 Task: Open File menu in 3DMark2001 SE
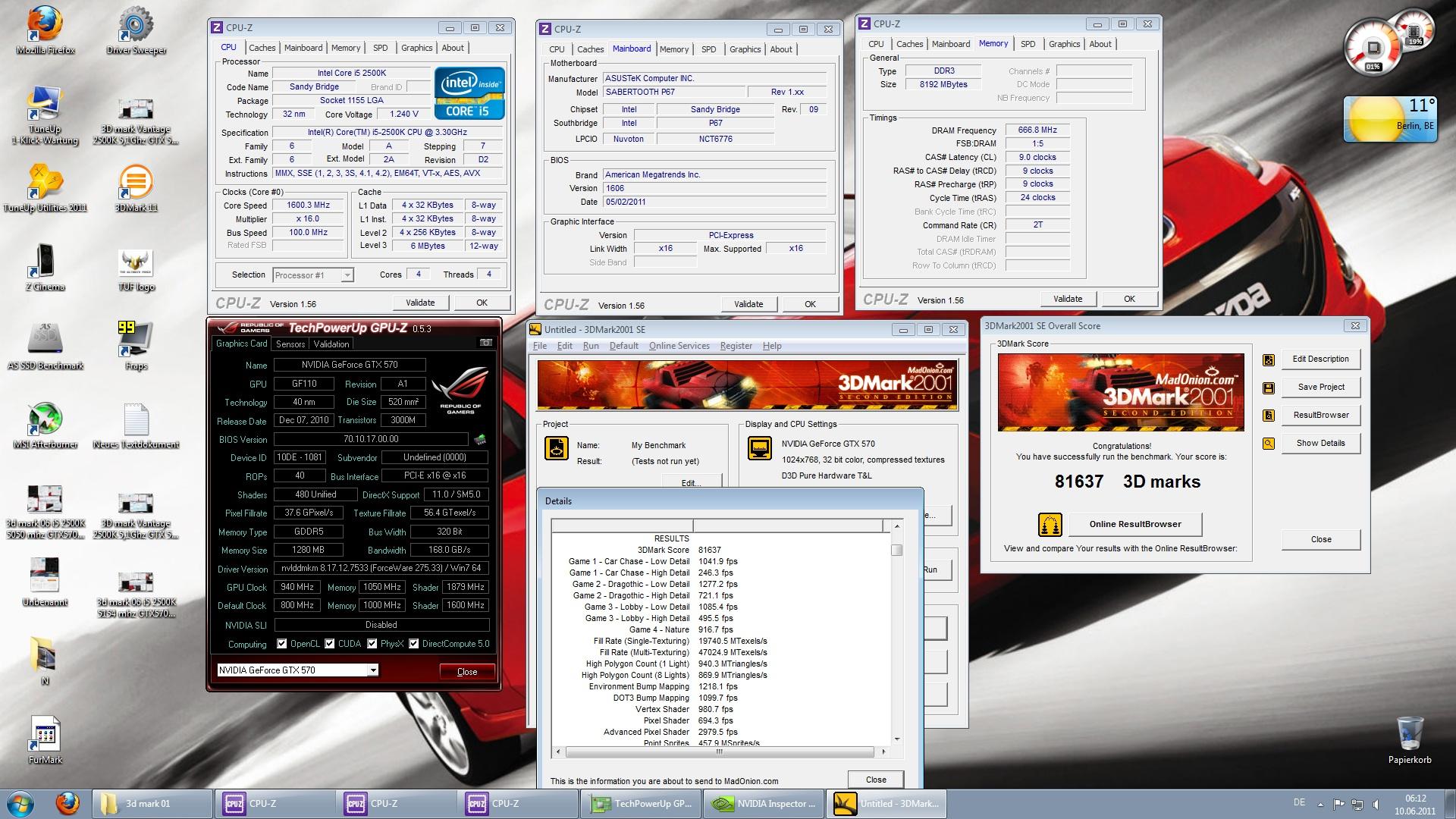[x=540, y=346]
